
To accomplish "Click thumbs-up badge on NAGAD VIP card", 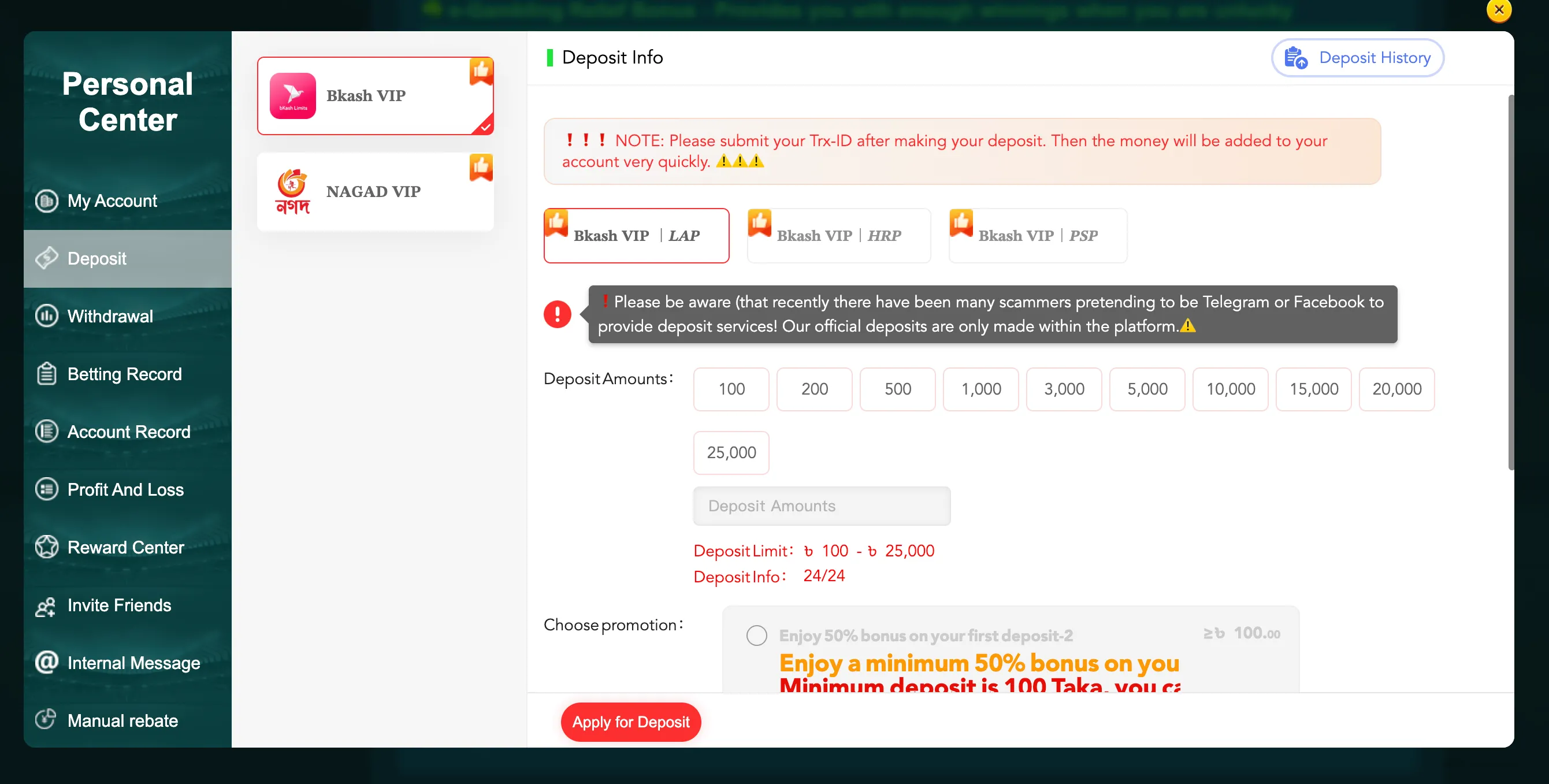I will click(481, 168).
